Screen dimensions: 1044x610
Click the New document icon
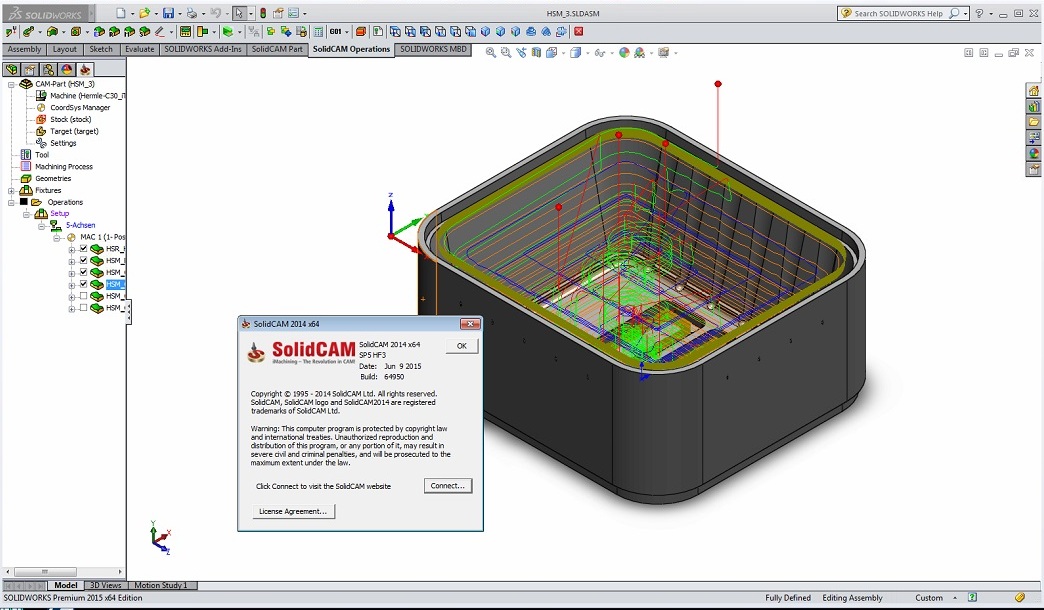[x=121, y=13]
